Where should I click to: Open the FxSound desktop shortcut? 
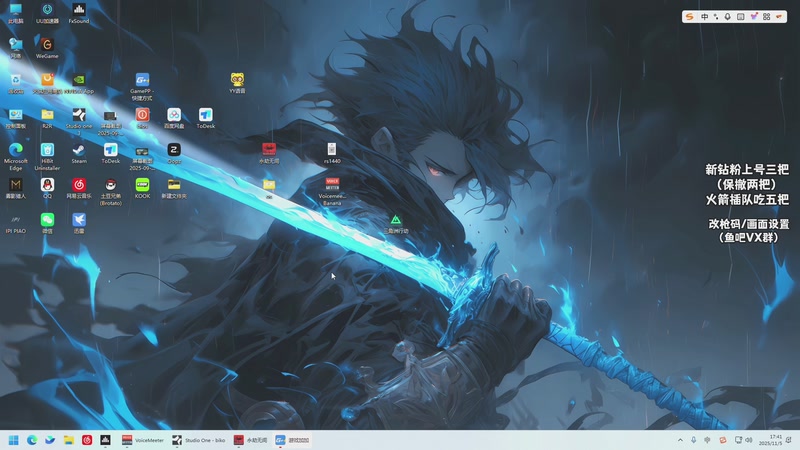(79, 13)
